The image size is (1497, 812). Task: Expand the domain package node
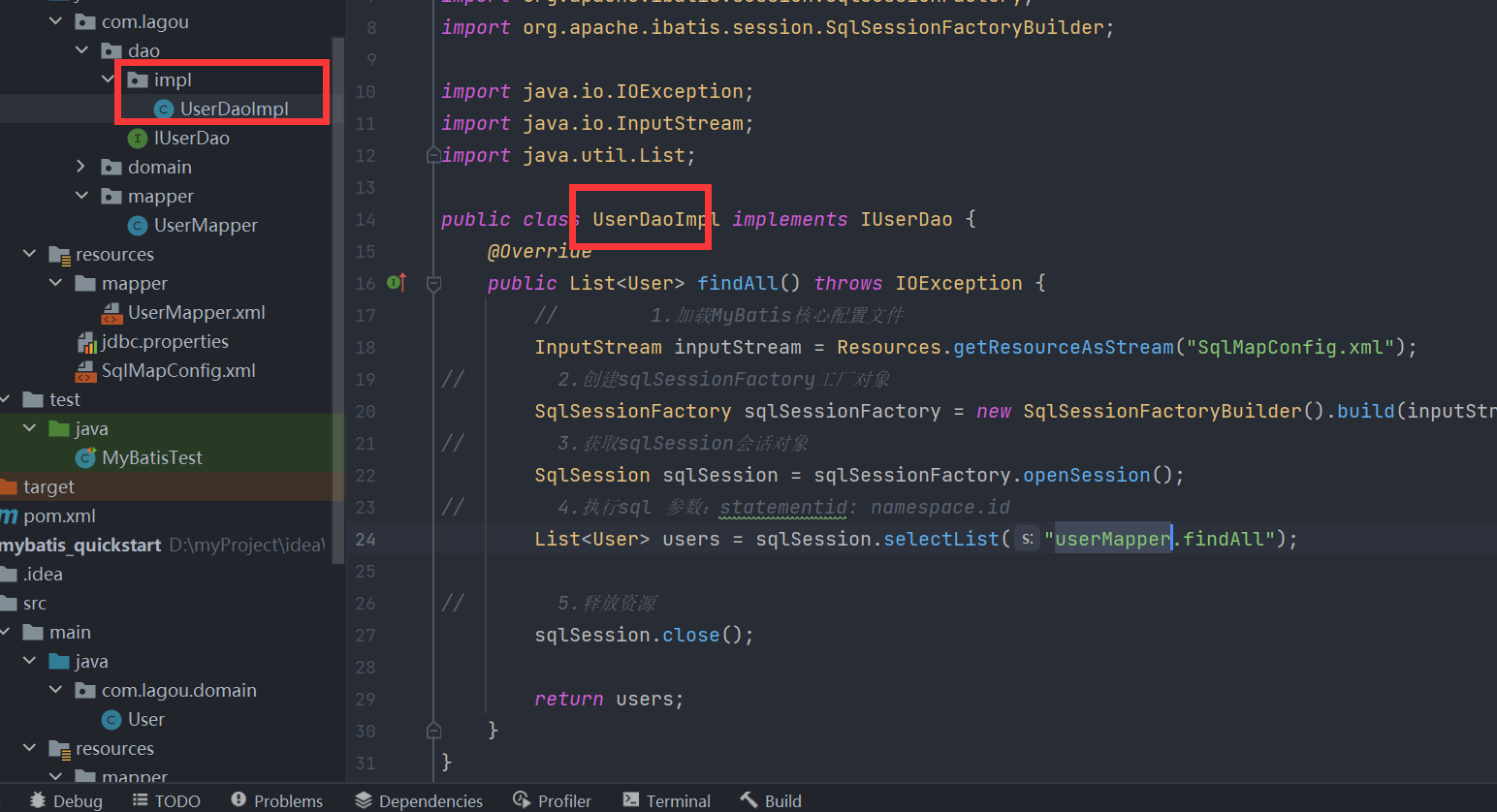click(81, 167)
